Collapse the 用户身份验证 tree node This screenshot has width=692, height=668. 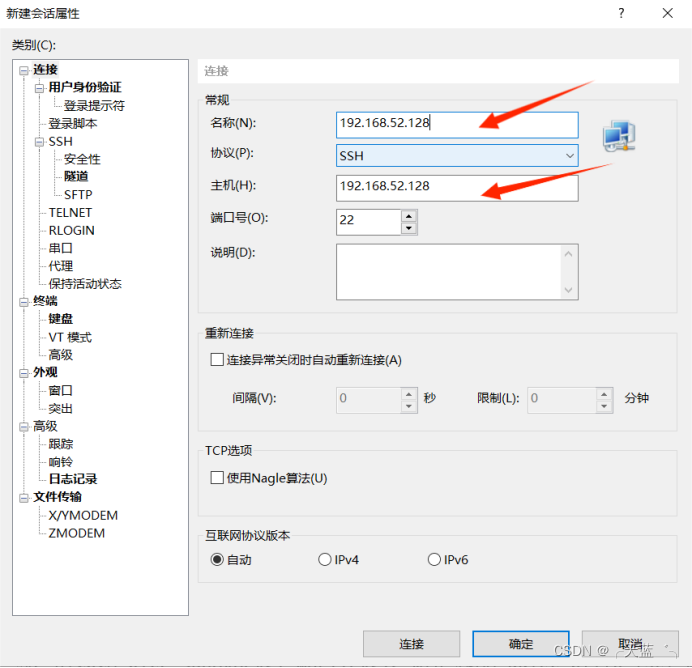point(39,88)
